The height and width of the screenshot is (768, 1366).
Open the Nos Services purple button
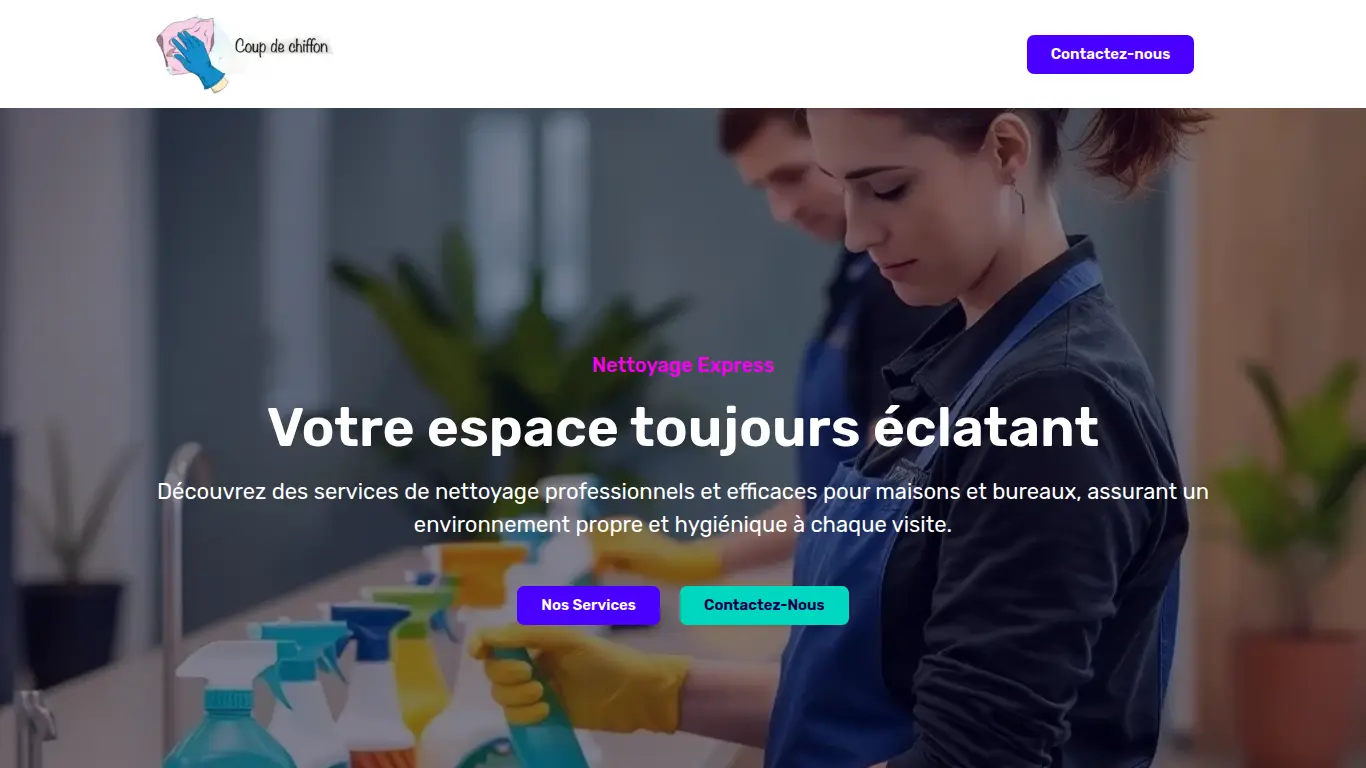(588, 605)
